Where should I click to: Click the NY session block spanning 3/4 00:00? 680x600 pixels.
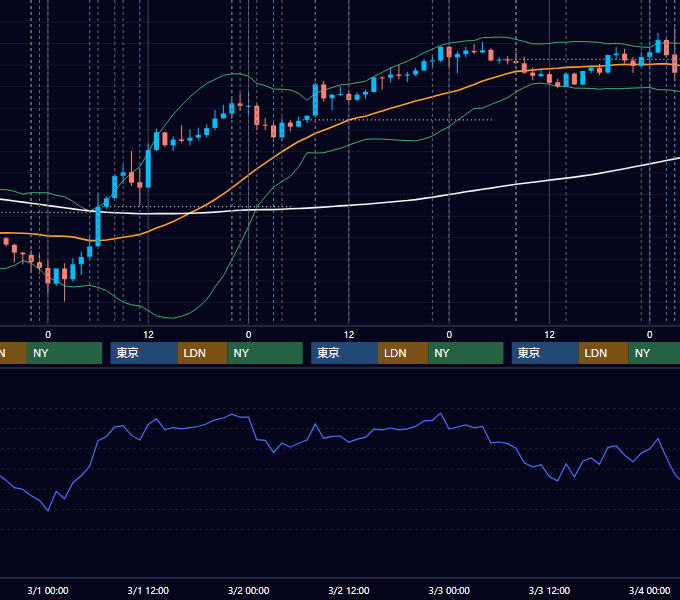654,353
